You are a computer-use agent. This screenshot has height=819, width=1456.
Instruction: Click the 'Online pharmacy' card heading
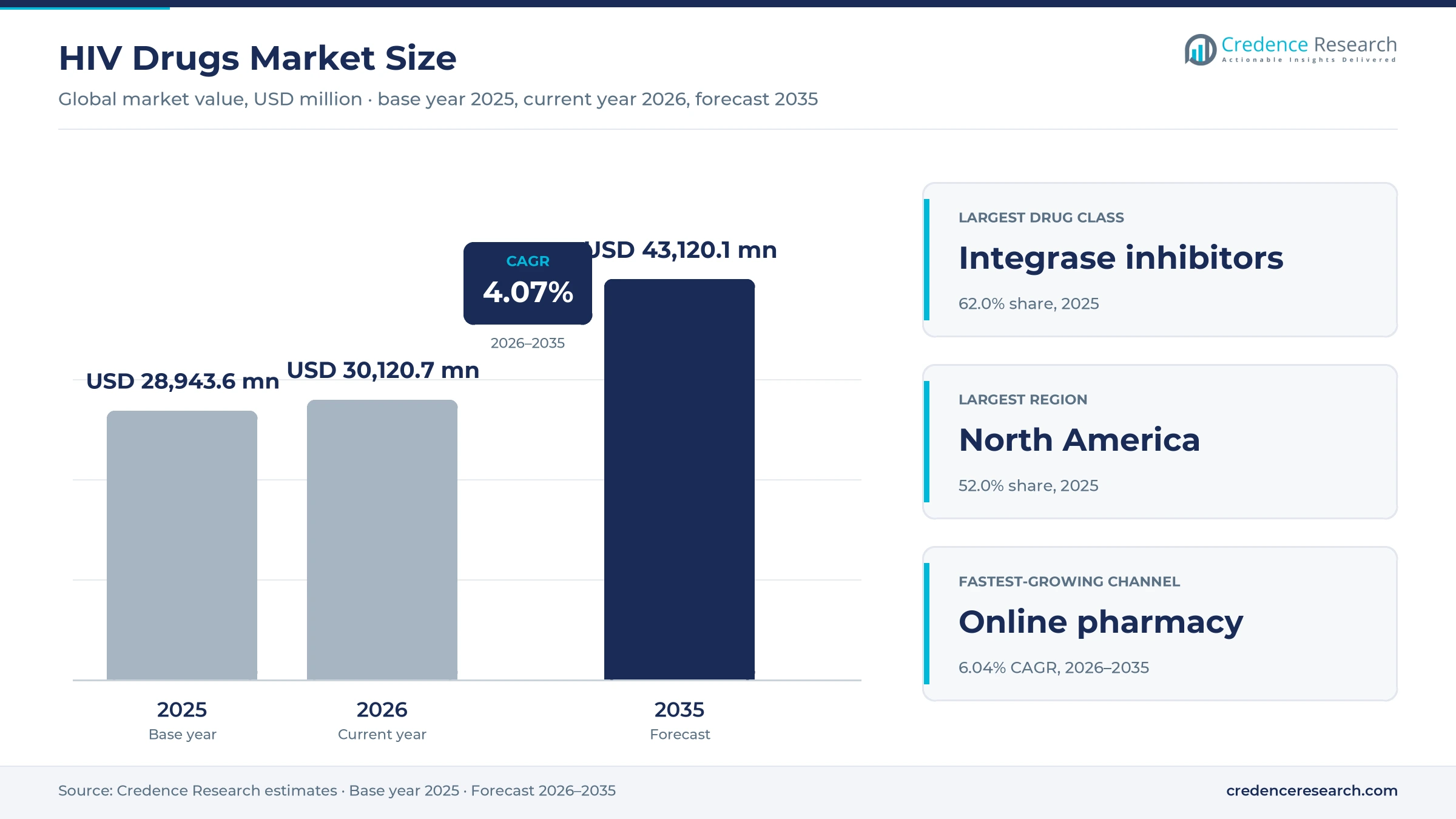[1101, 622]
